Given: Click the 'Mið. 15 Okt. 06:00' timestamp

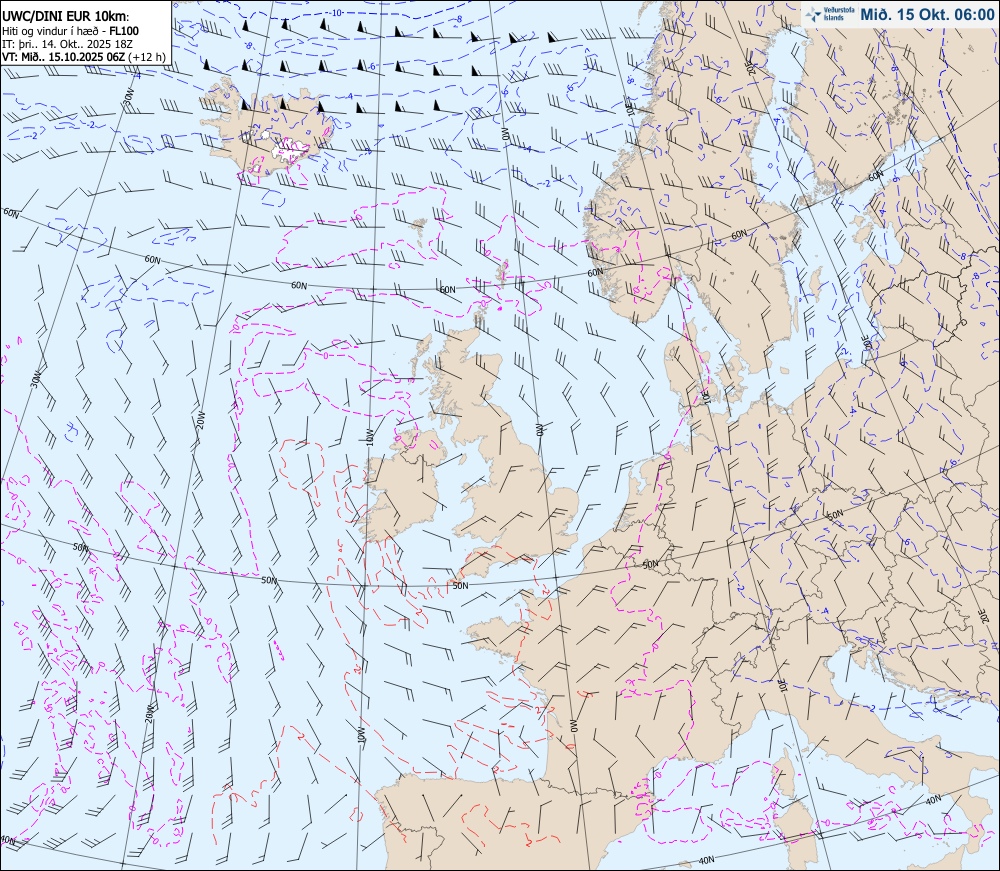Looking at the screenshot, I should (927, 15).
